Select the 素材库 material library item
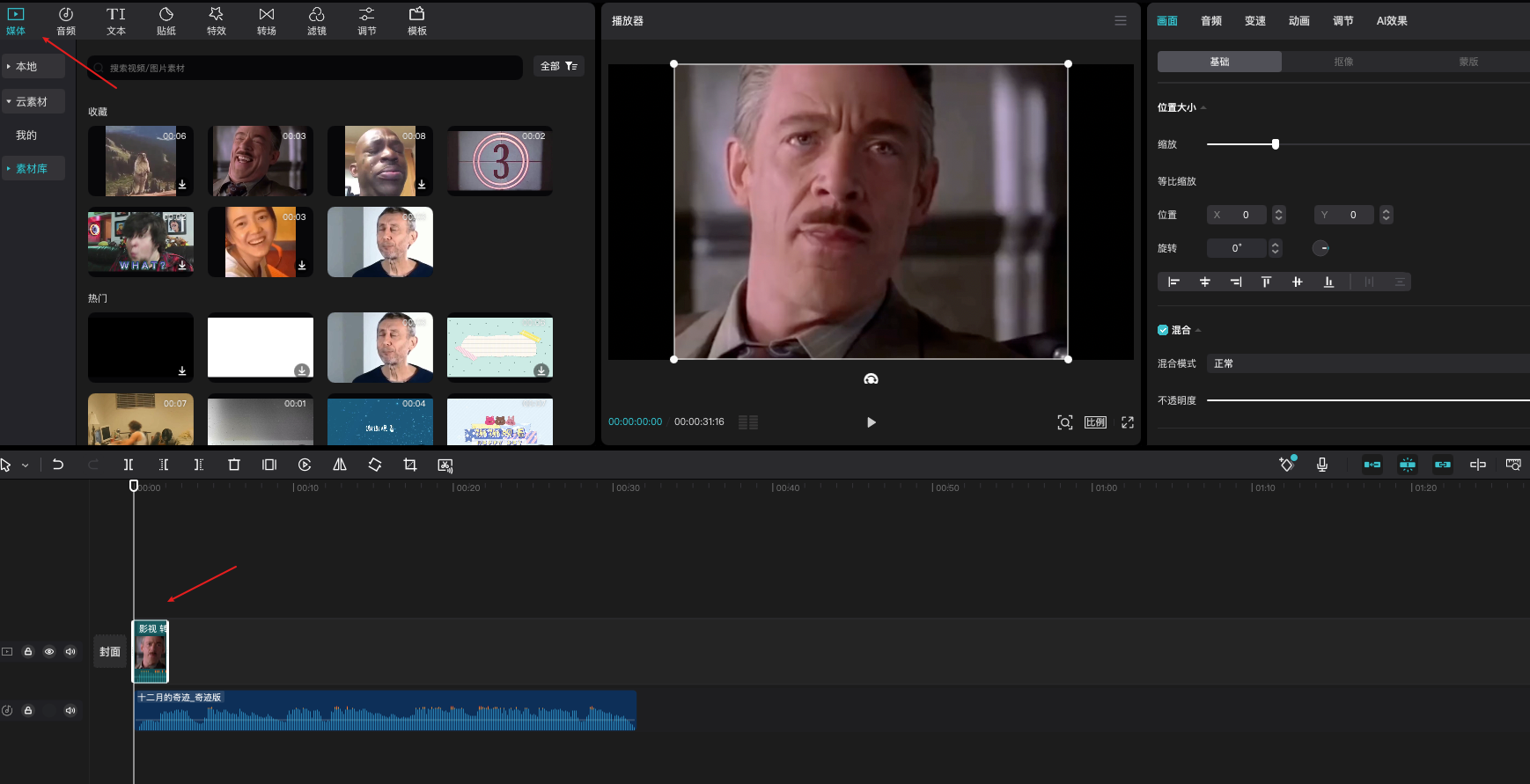1530x784 pixels. pyautogui.click(x=33, y=169)
